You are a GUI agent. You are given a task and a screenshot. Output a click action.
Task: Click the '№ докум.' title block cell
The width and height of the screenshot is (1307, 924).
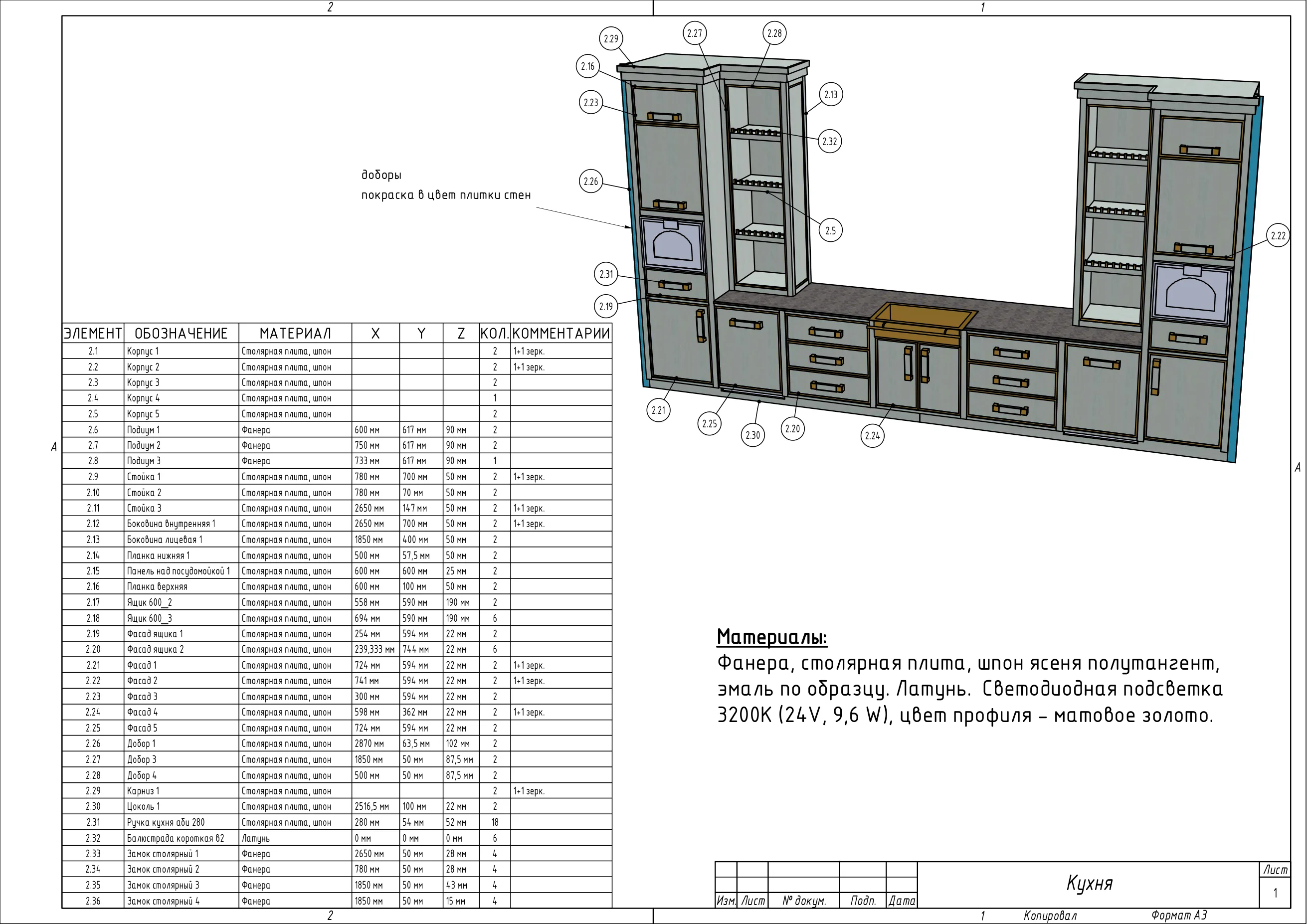tap(804, 901)
